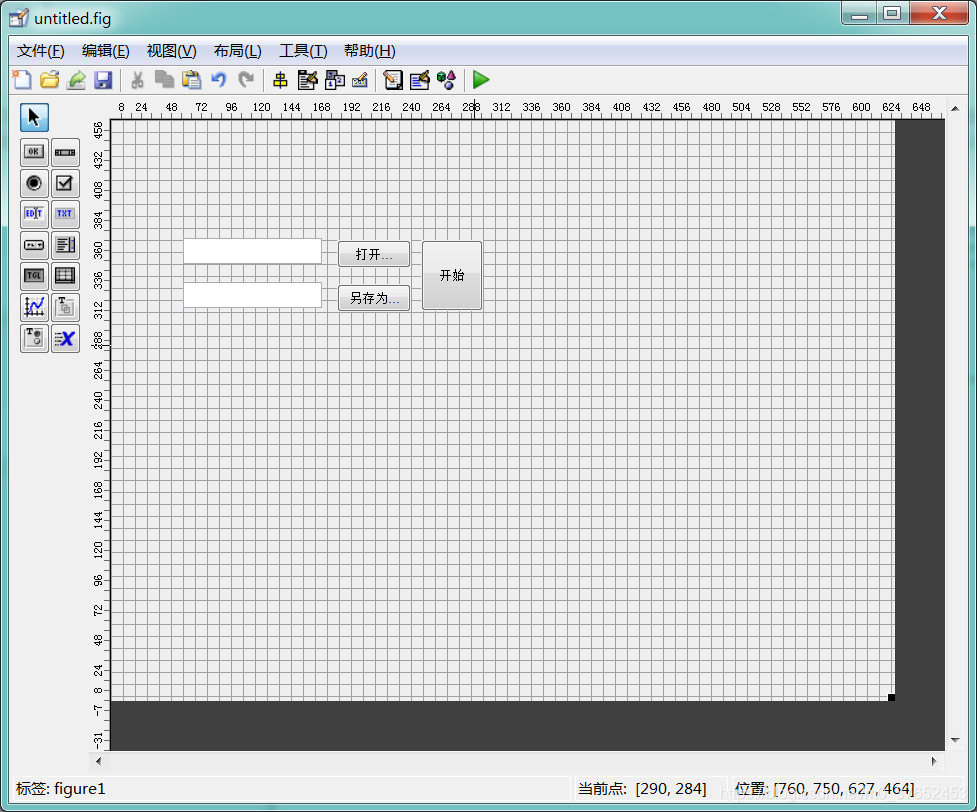Click the green-arrow export icon beside Open
977x812 pixels.
click(x=76, y=80)
